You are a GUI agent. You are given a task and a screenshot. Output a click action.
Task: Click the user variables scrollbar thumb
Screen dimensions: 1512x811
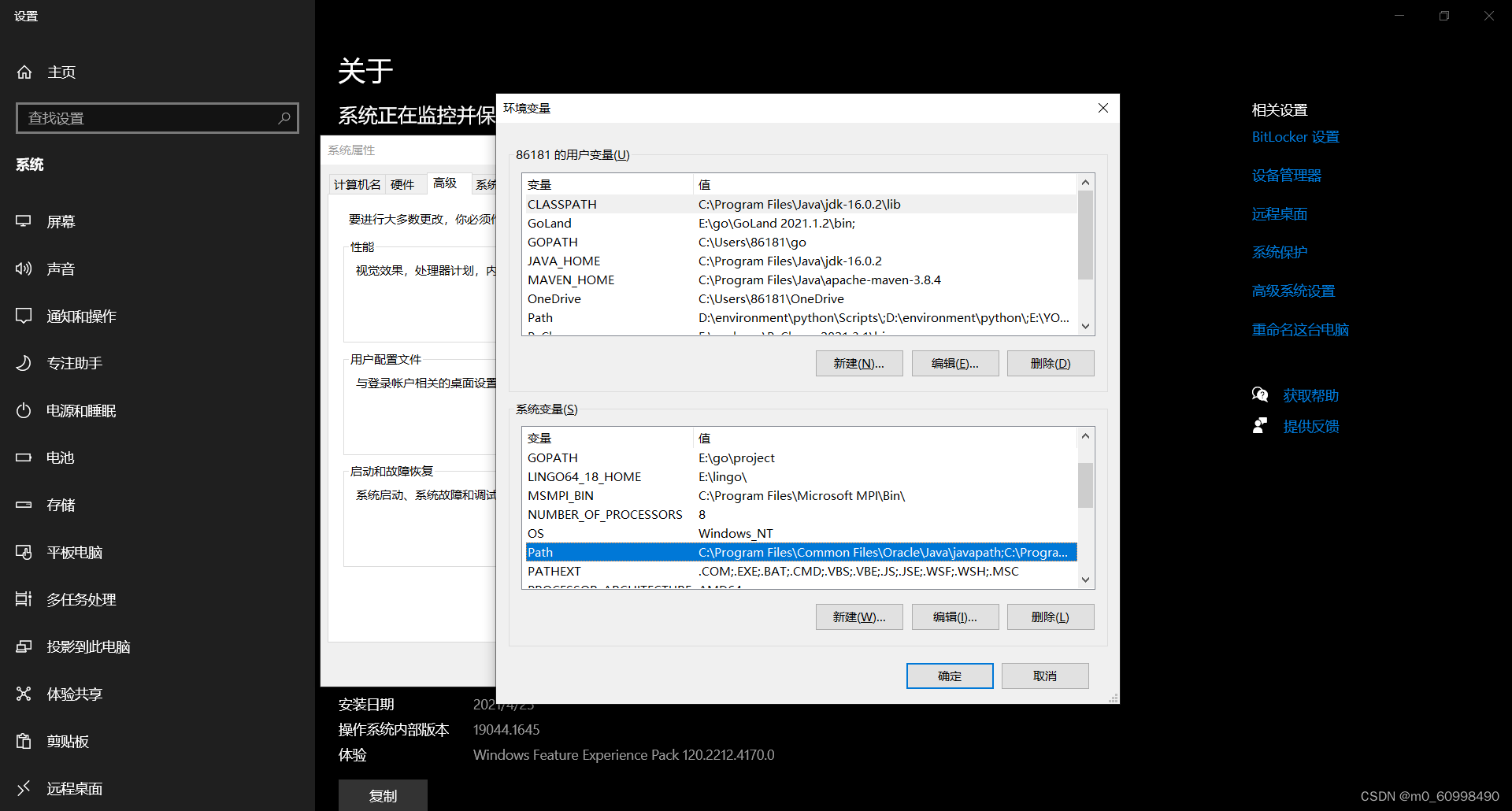point(1085,235)
